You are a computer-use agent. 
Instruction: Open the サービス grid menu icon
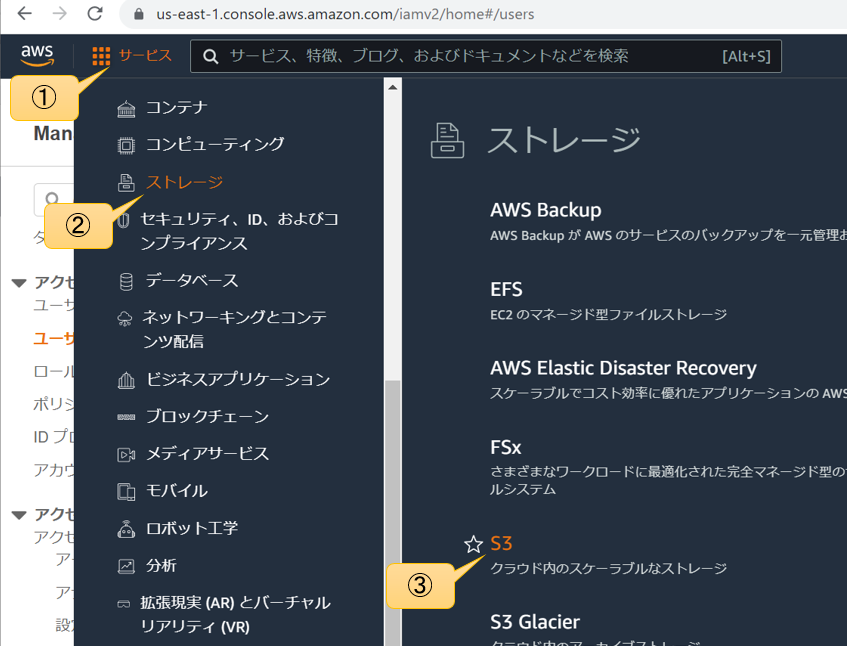pyautogui.click(x=101, y=56)
